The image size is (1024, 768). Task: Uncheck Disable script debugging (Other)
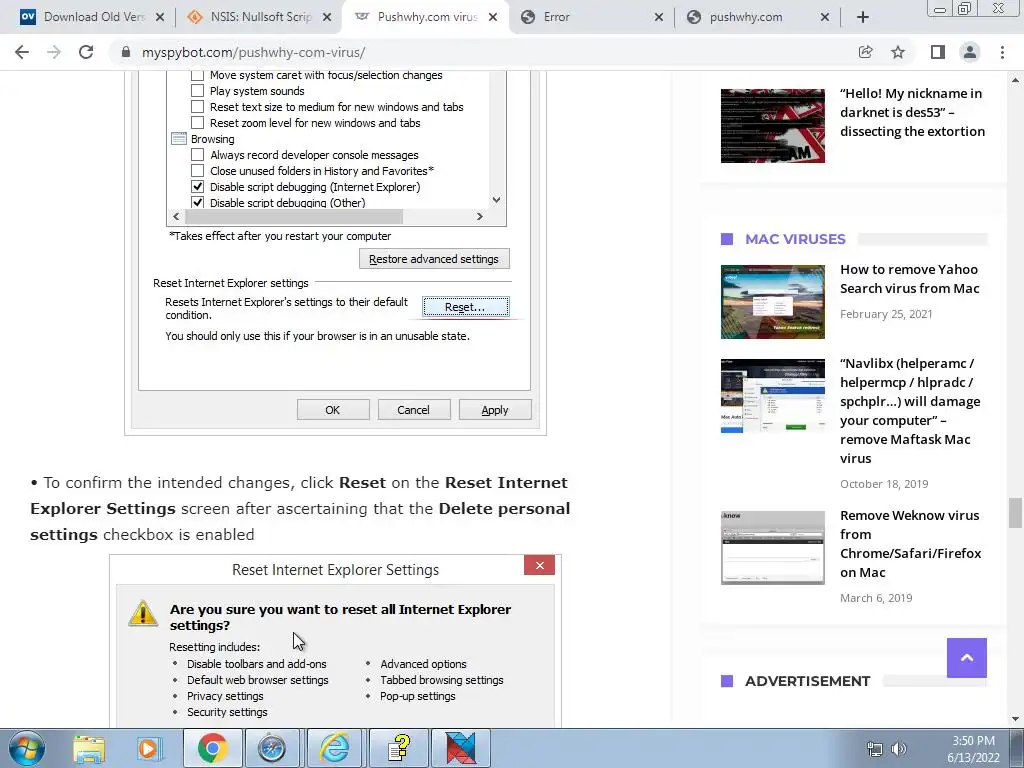197,202
